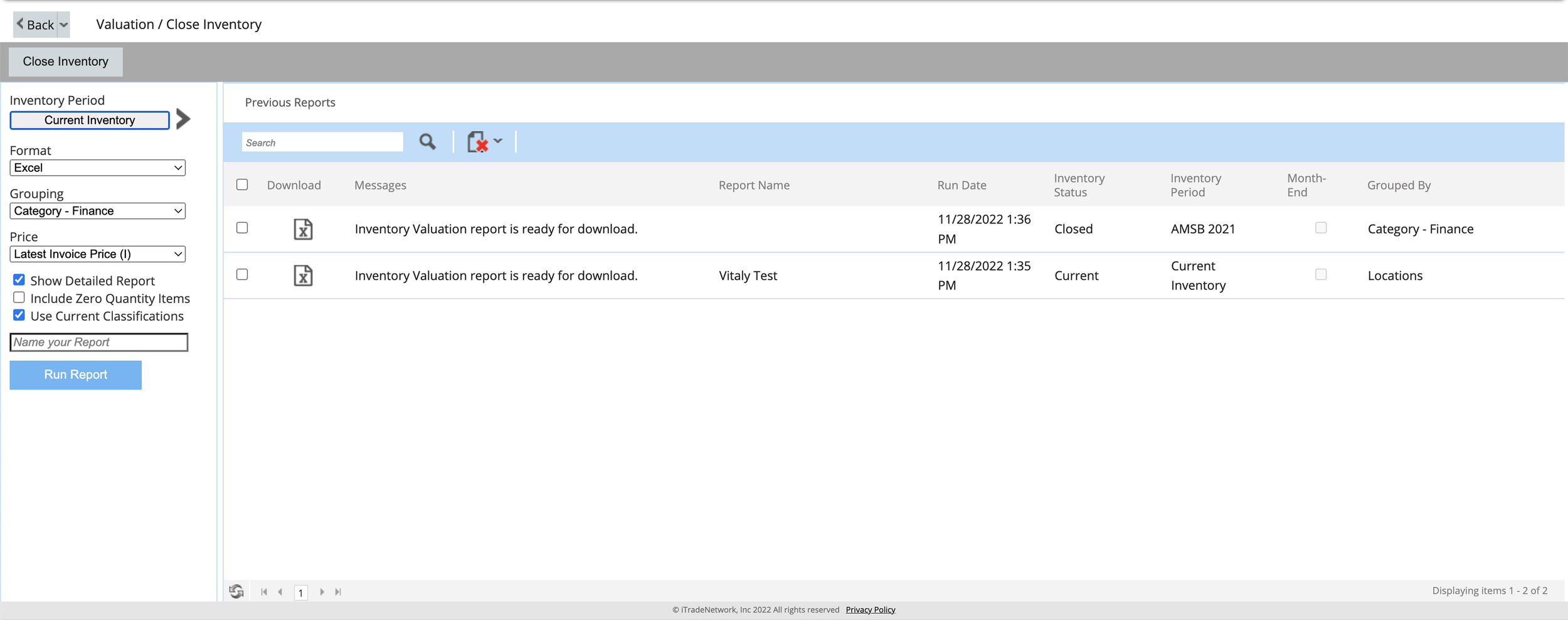The height and width of the screenshot is (620, 1568).
Task: Open the Price dropdown
Action: point(98,254)
